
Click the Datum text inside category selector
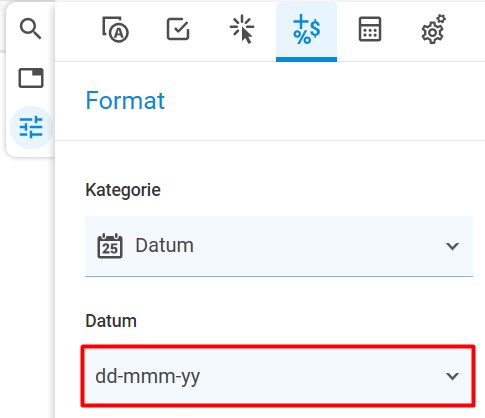pos(164,246)
